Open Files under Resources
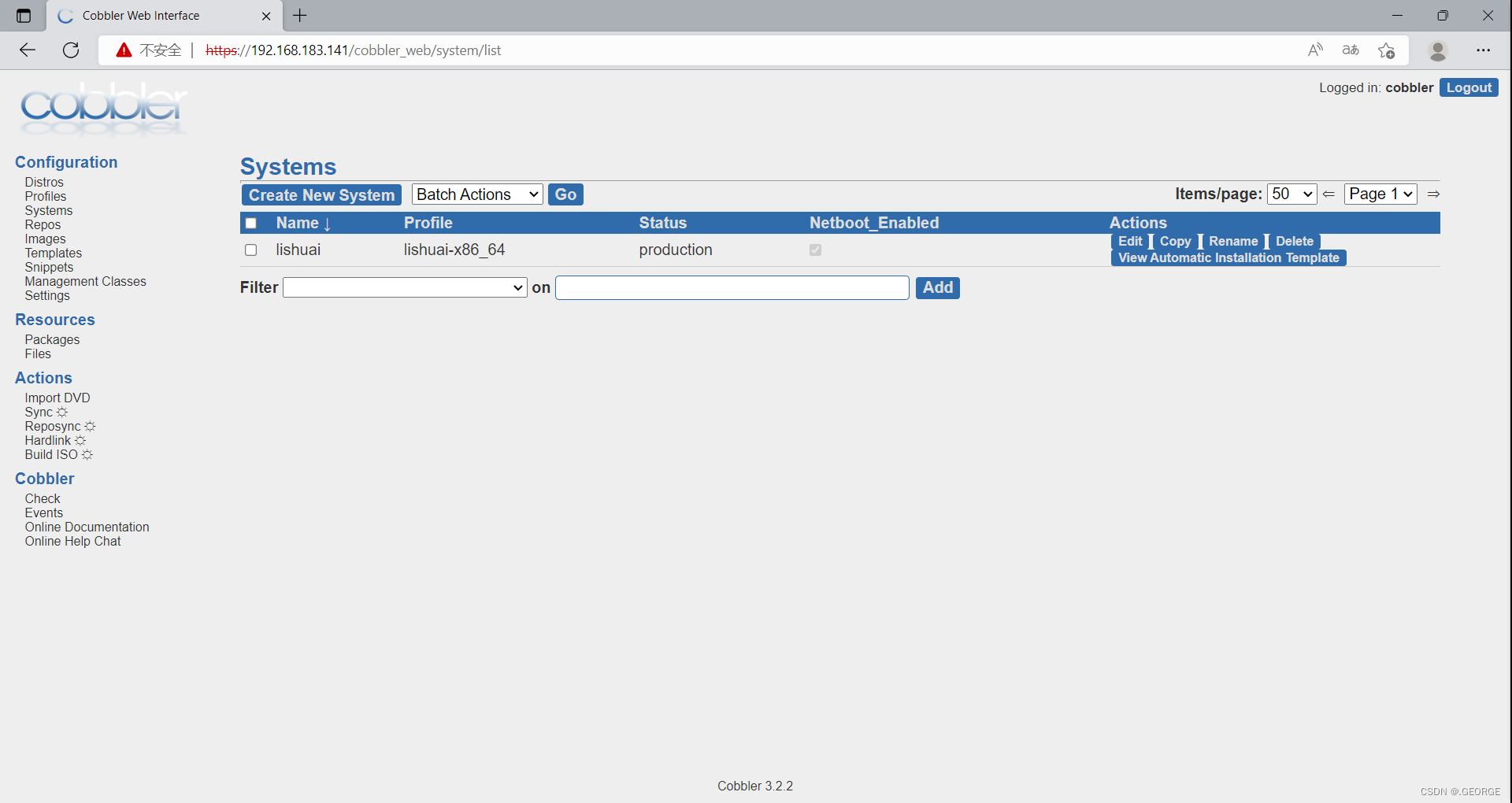 point(38,353)
